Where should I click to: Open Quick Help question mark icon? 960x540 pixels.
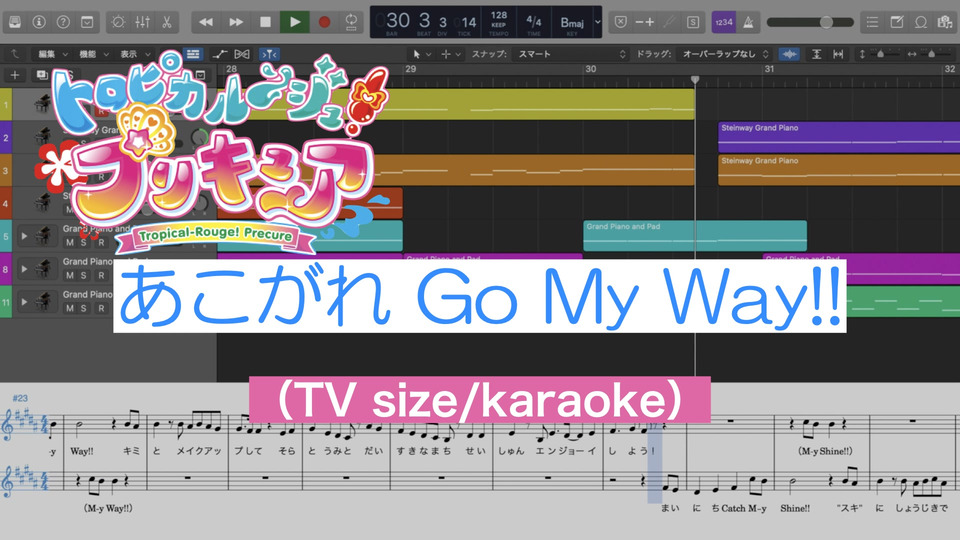tap(63, 22)
